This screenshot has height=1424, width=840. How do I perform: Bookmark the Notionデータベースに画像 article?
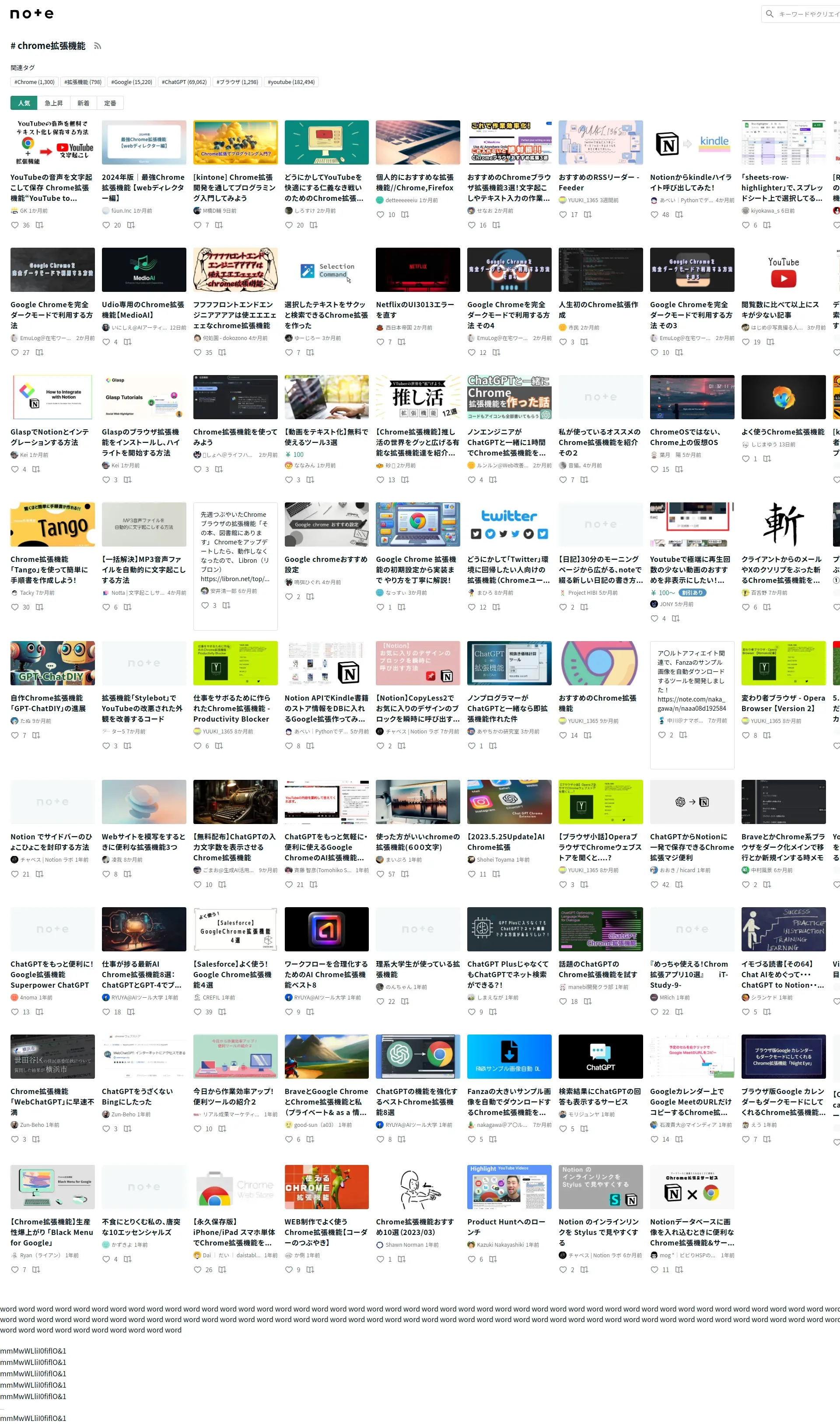pos(679,1270)
